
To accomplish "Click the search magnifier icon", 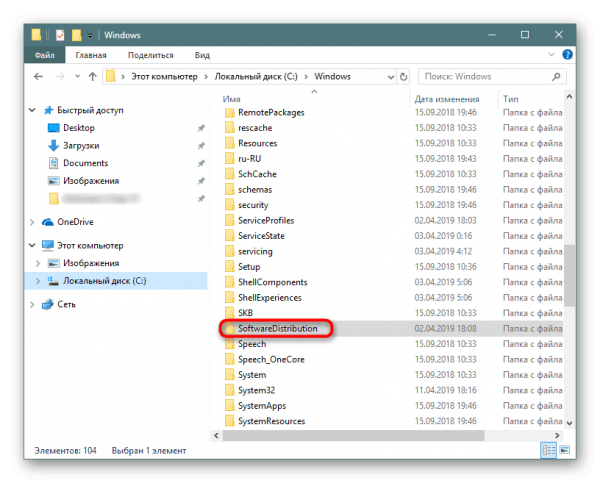I will point(556,77).
